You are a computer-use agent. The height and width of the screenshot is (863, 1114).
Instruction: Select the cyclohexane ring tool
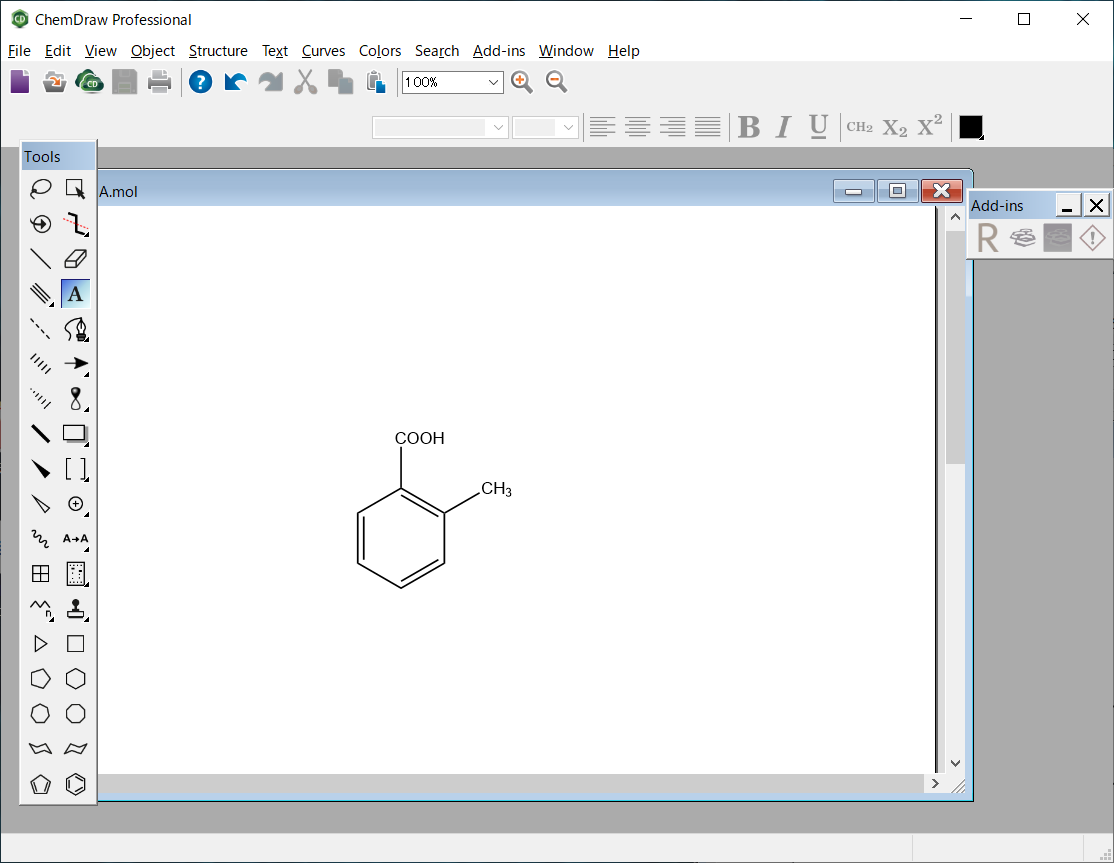(x=75, y=678)
